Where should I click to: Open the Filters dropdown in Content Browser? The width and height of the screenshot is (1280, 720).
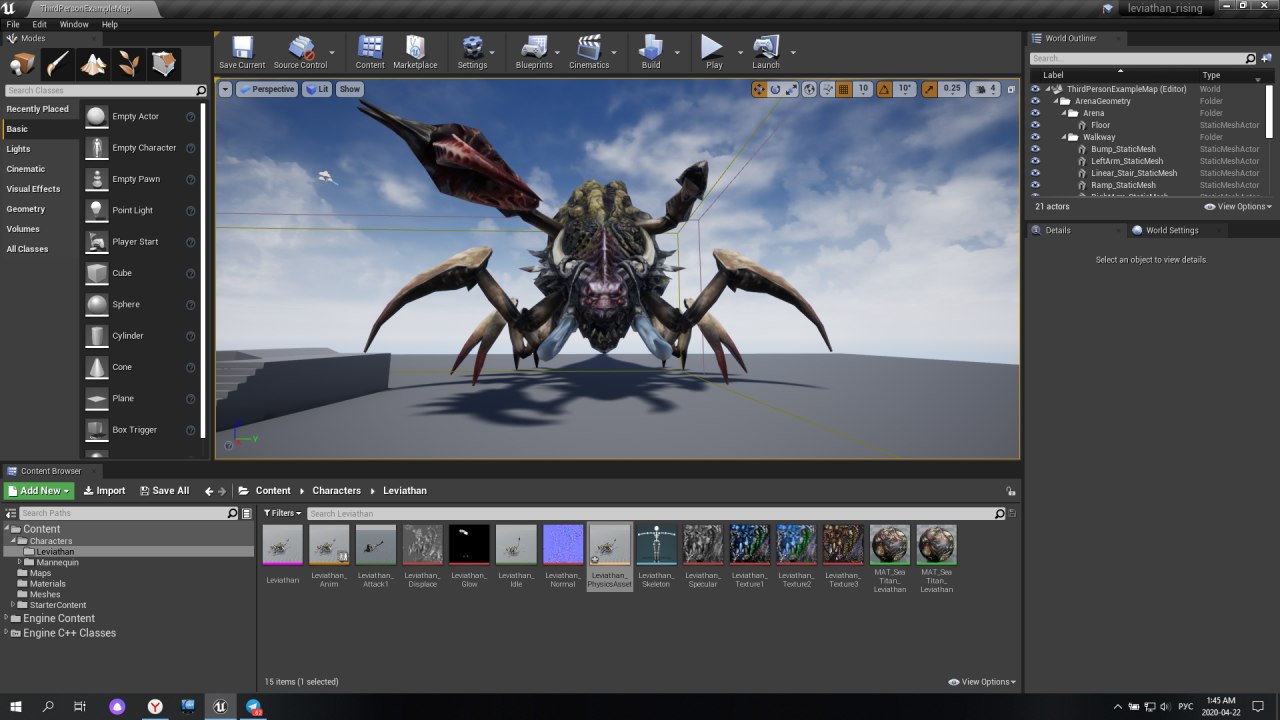point(282,514)
